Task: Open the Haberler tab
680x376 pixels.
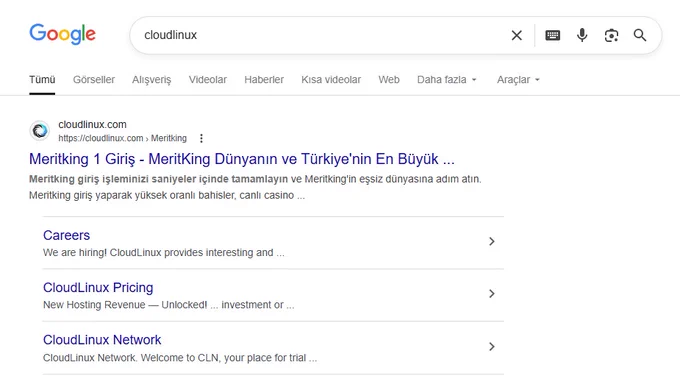Action: 264,80
